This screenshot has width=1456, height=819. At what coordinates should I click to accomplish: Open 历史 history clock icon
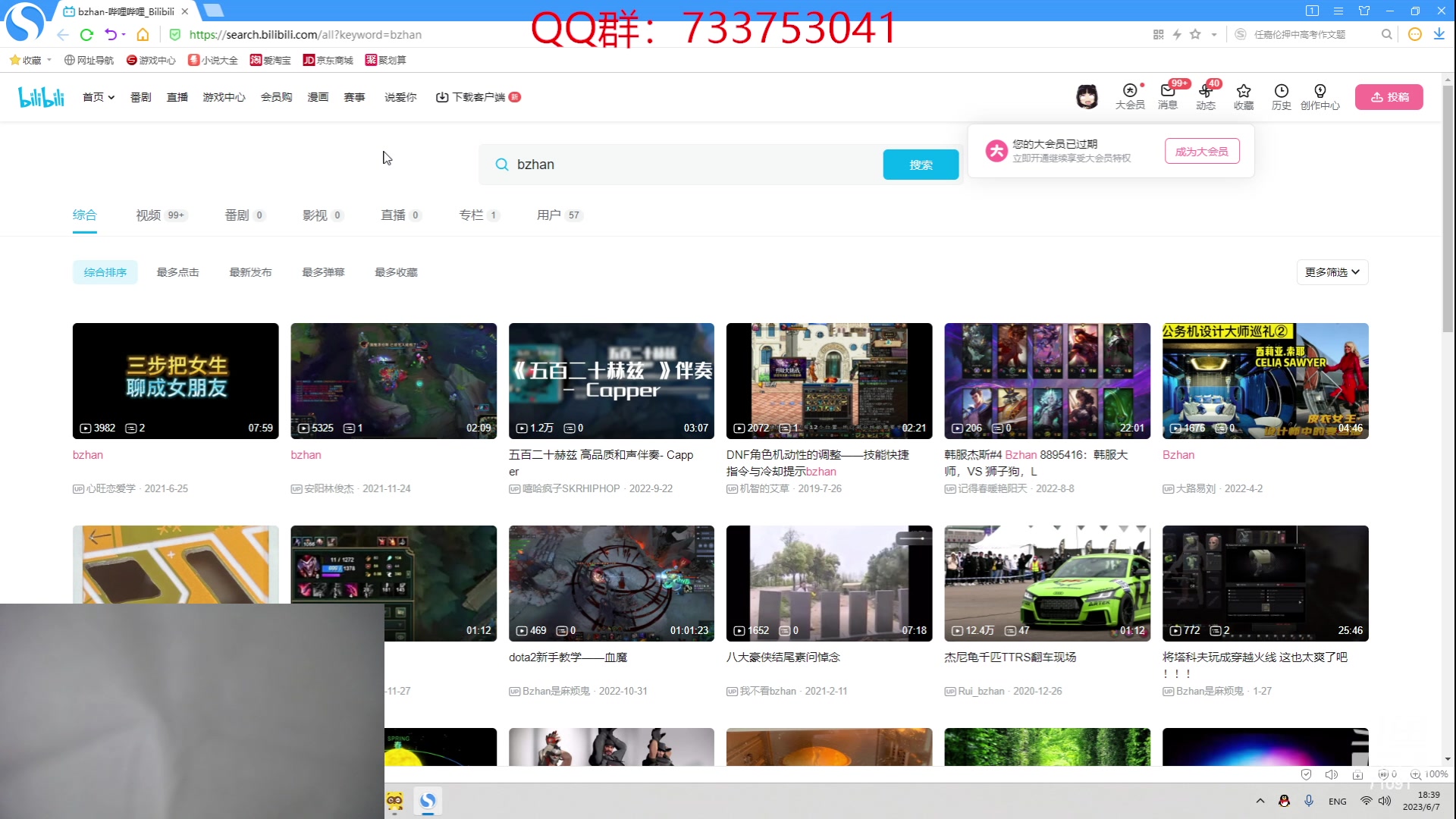(x=1282, y=97)
